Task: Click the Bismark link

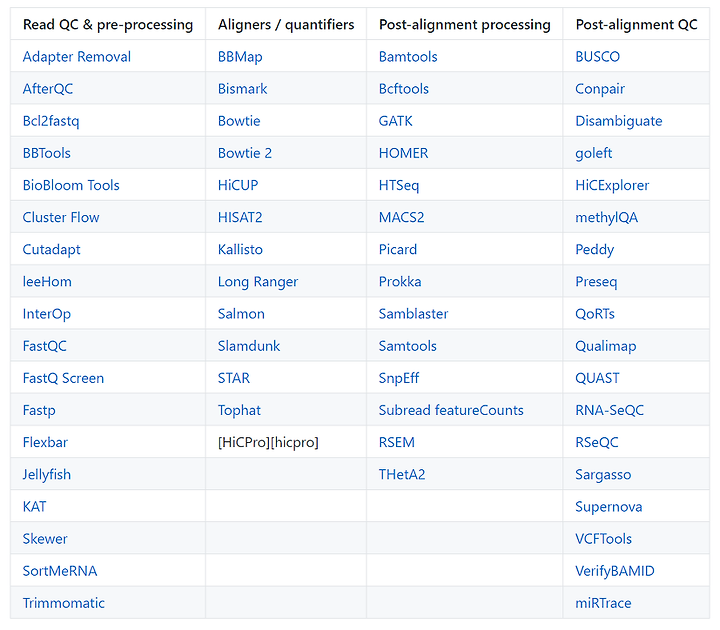Action: (x=242, y=89)
